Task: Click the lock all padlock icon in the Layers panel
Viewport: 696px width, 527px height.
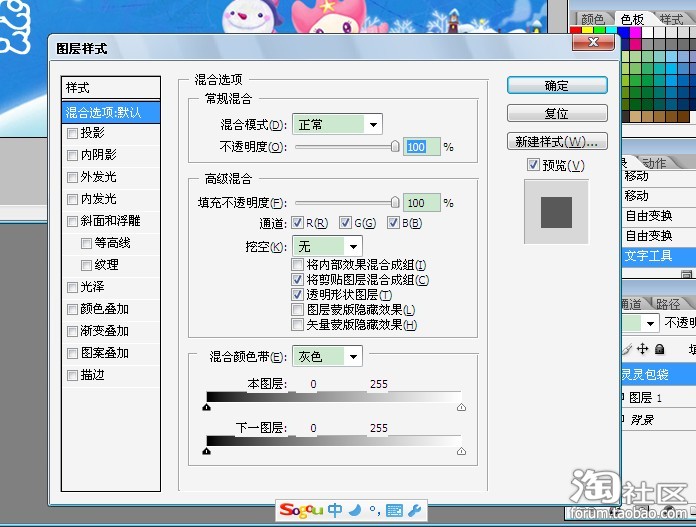Action: [x=660, y=349]
